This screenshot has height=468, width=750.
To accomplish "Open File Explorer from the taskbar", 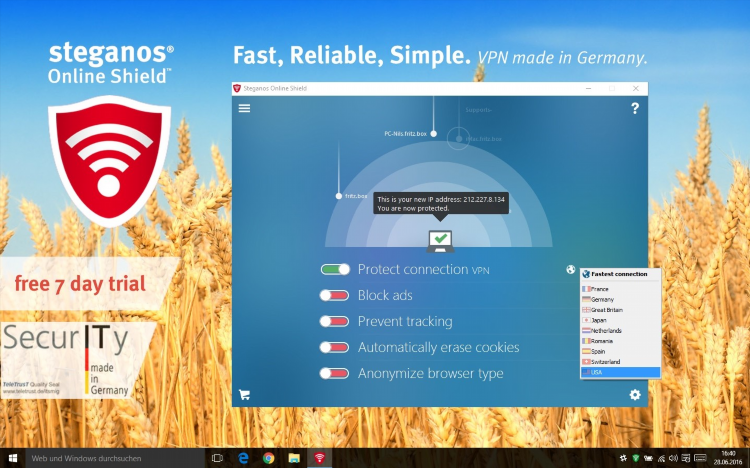I will [x=294, y=458].
